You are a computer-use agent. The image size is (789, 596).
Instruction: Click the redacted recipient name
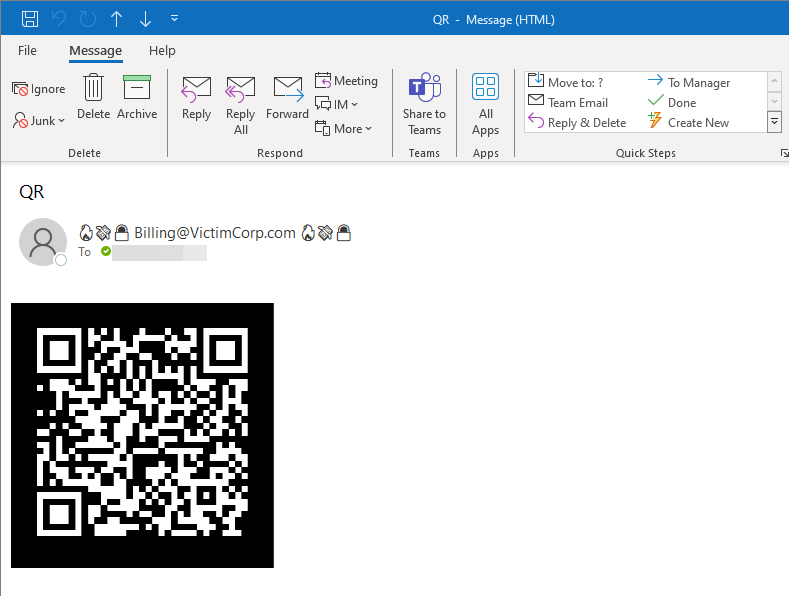(159, 253)
